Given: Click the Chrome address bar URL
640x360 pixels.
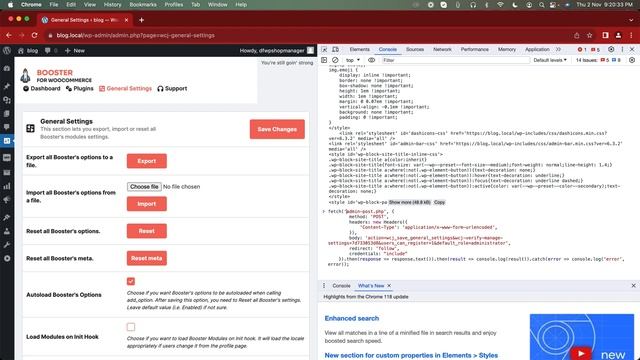Looking at the screenshot, I should (136, 36).
